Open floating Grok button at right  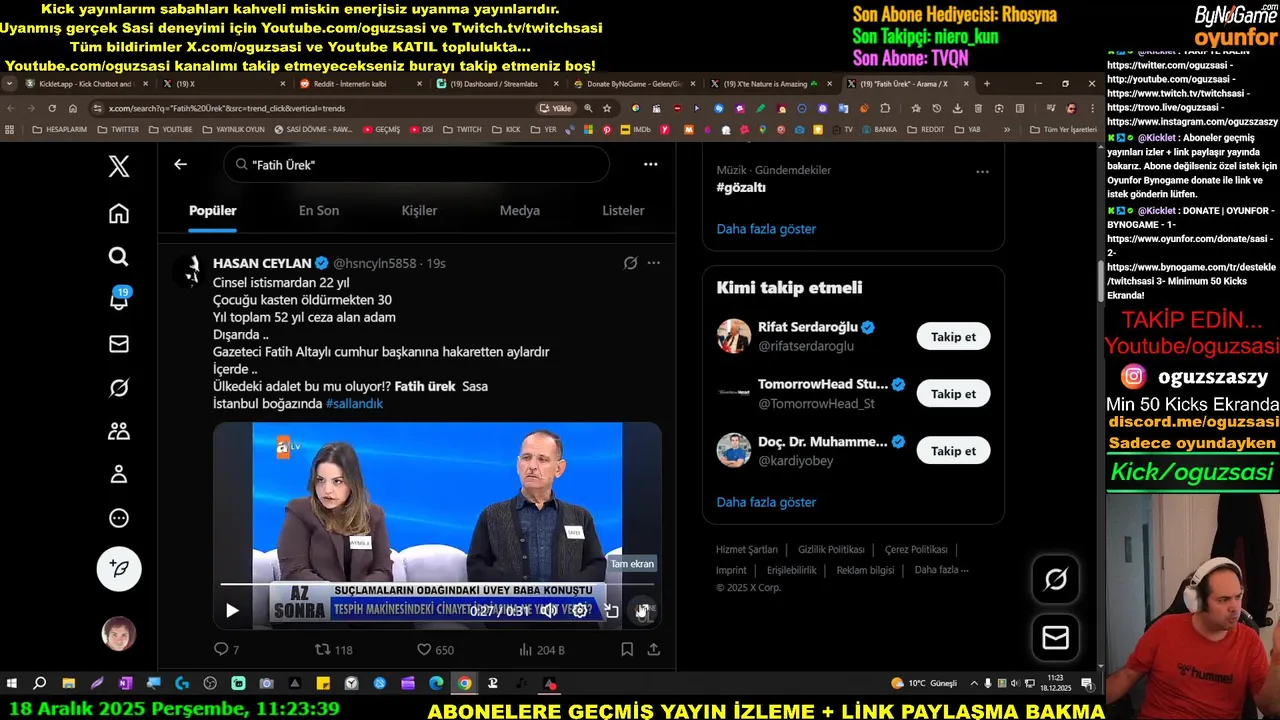coord(1056,579)
